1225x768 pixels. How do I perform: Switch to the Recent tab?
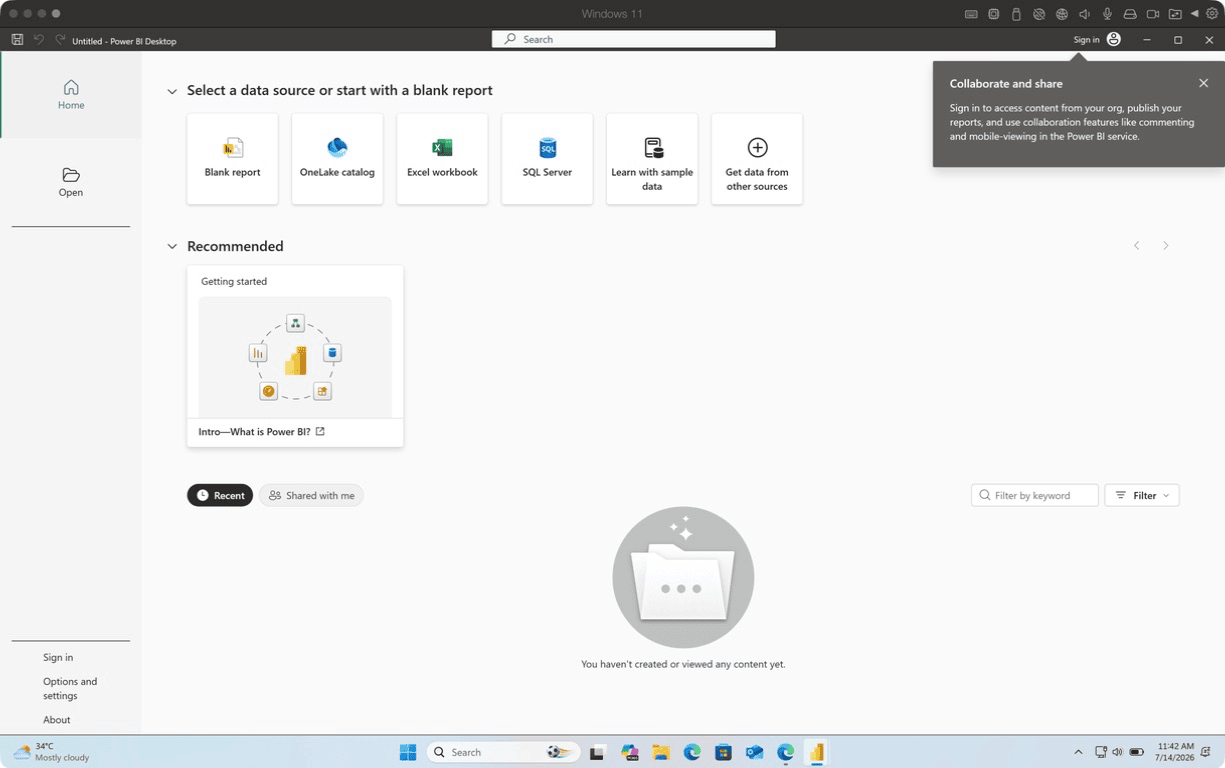pos(220,496)
